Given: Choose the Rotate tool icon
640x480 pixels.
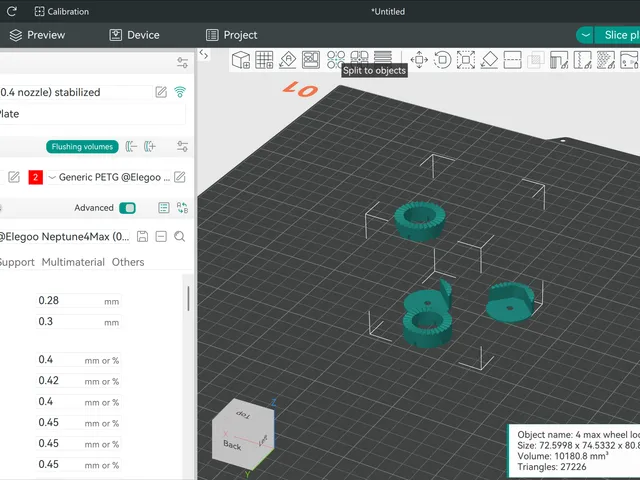Looking at the screenshot, I should click(x=442, y=60).
